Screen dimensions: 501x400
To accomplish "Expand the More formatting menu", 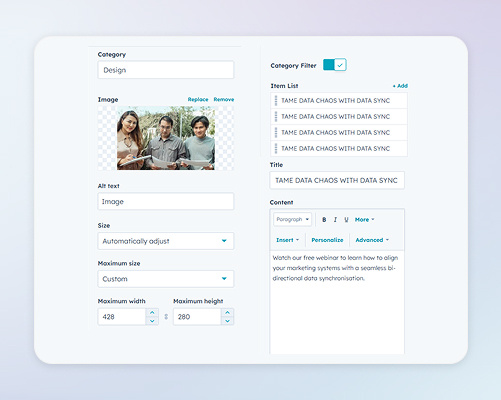I will (x=364, y=220).
